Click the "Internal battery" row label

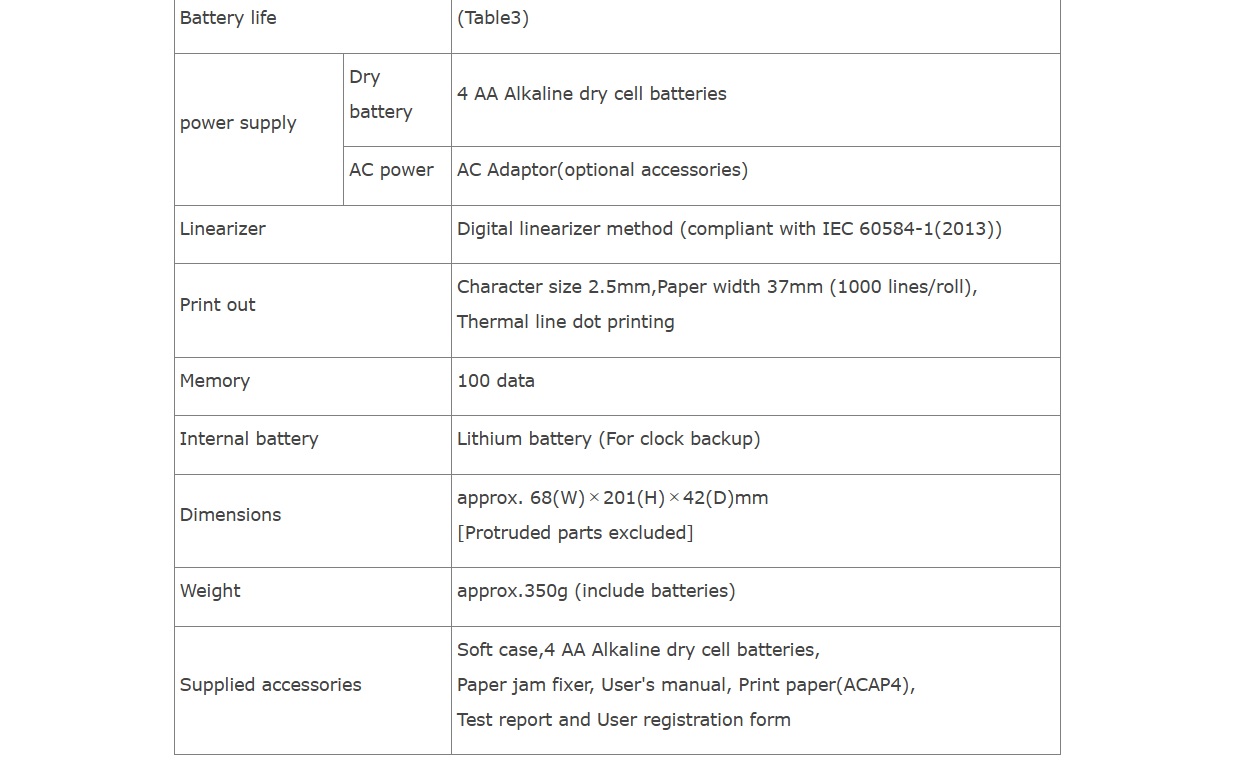point(249,439)
